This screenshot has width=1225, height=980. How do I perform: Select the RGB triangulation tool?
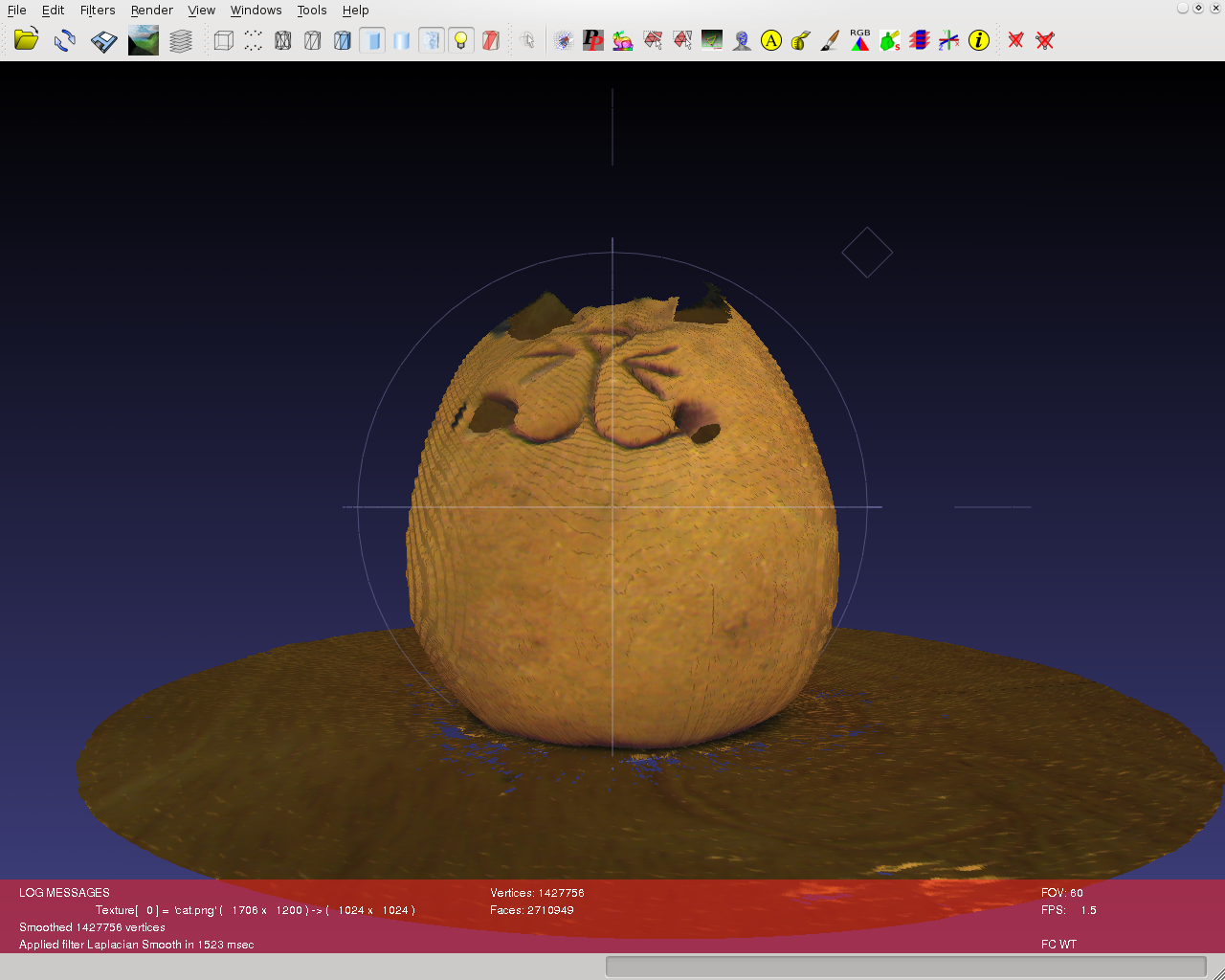(x=860, y=40)
